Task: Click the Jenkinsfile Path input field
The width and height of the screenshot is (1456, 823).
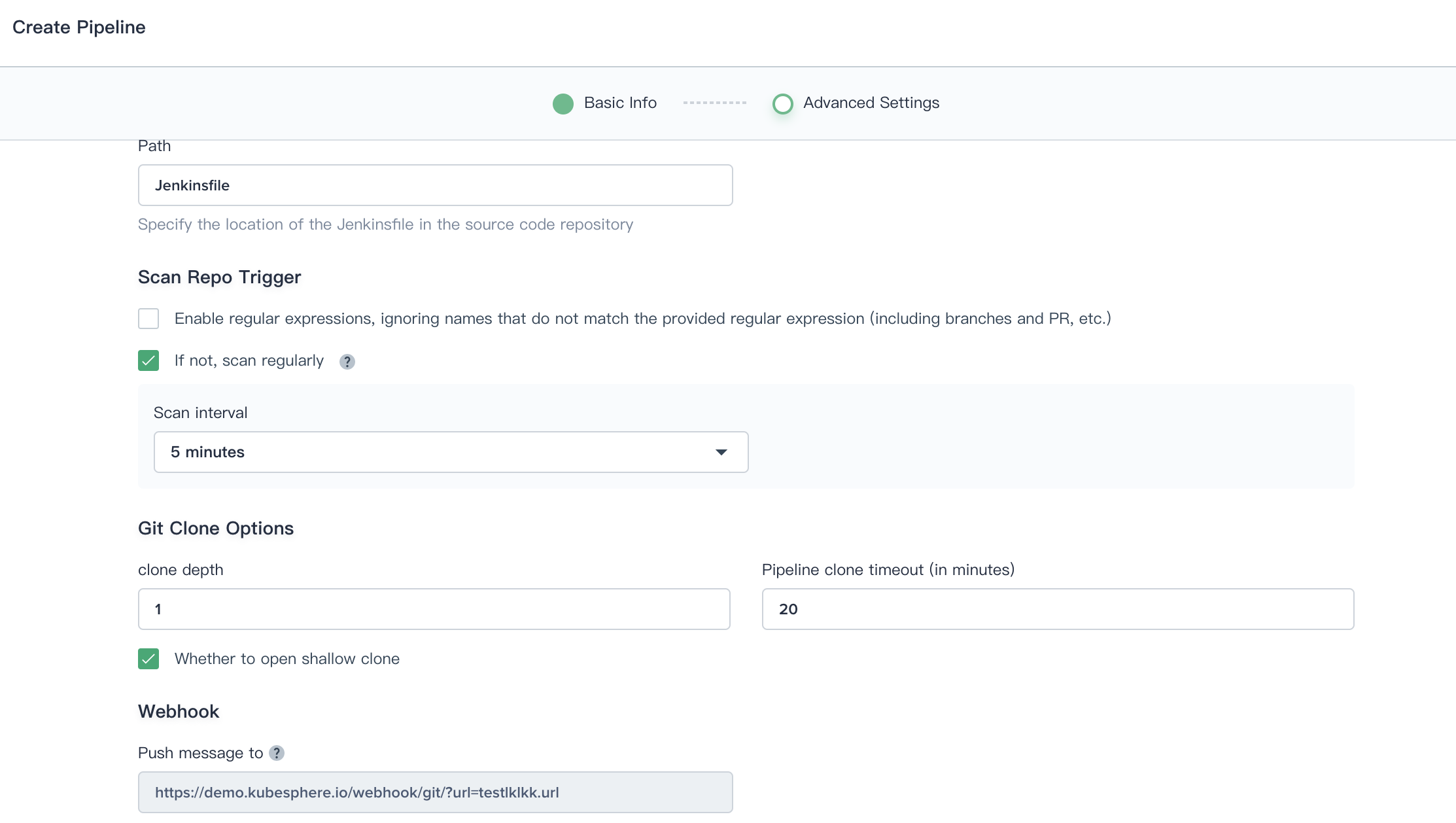Action: pyautogui.click(x=434, y=185)
